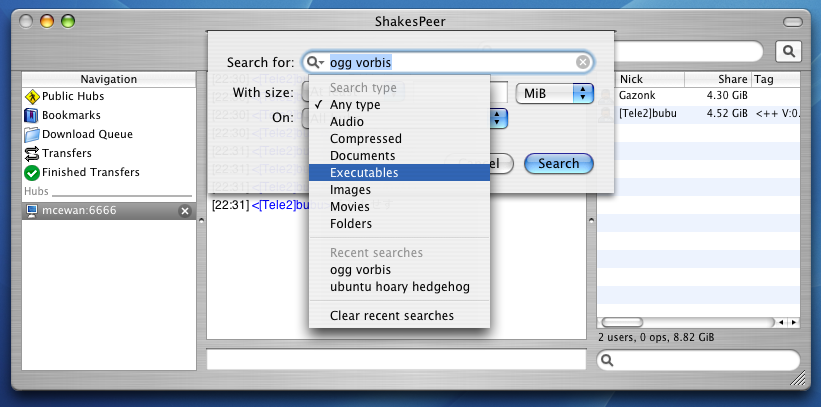Sort user list by Share column

tap(718, 80)
